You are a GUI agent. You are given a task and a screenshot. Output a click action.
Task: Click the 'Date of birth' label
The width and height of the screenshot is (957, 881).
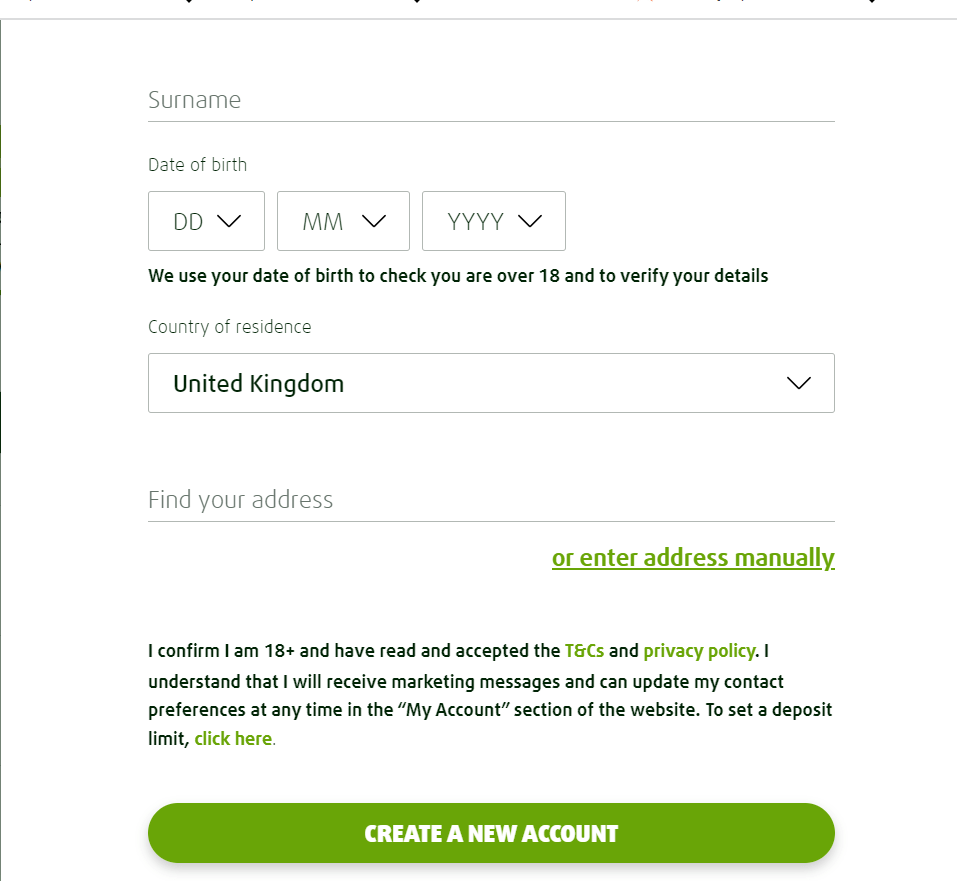[197, 165]
